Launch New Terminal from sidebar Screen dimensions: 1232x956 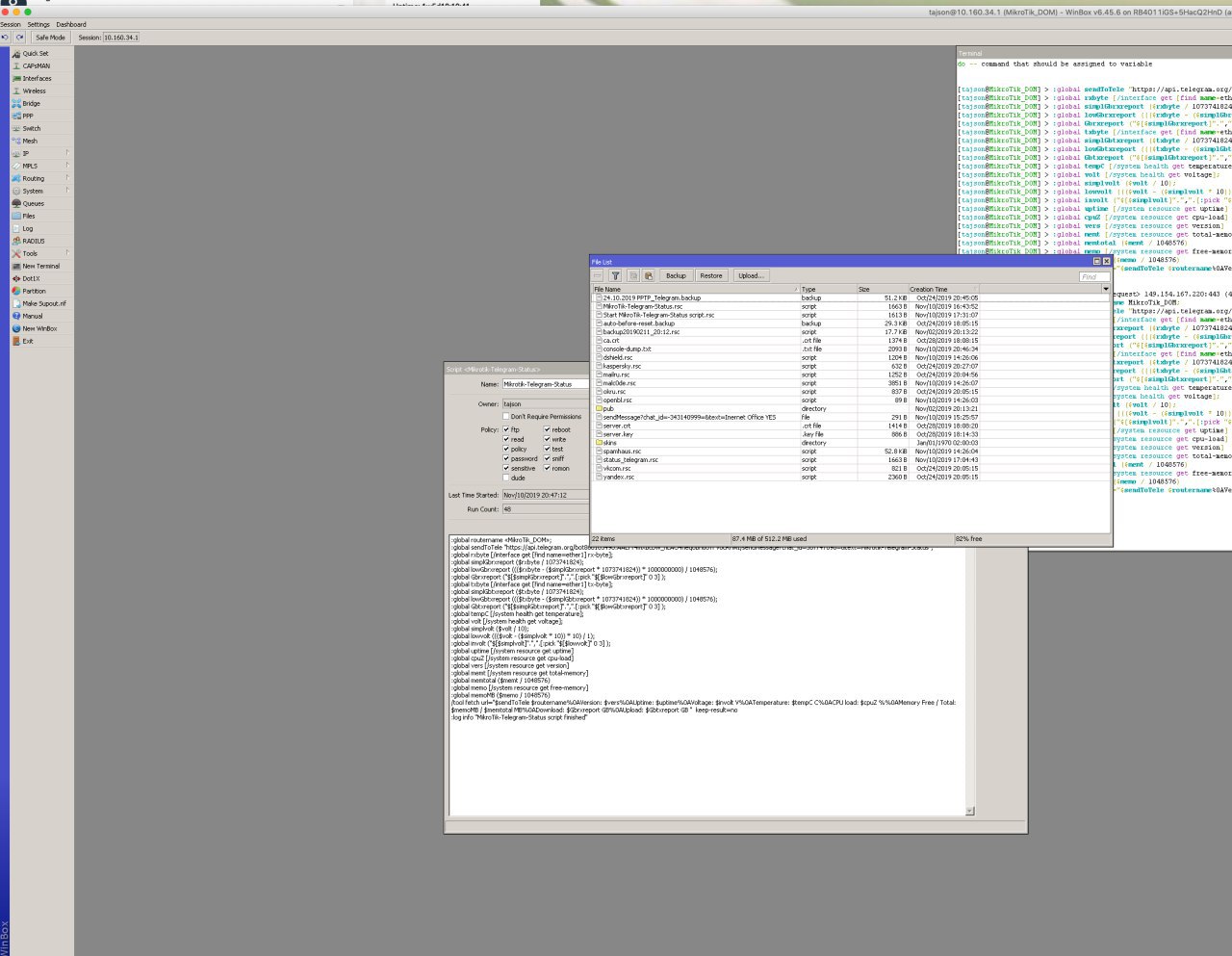(x=41, y=267)
